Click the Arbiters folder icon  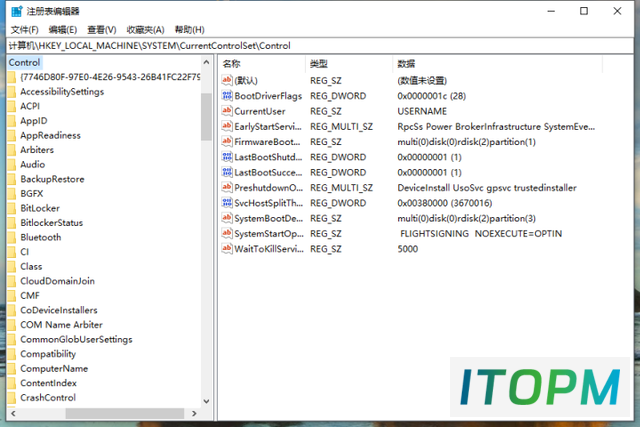(x=12, y=150)
